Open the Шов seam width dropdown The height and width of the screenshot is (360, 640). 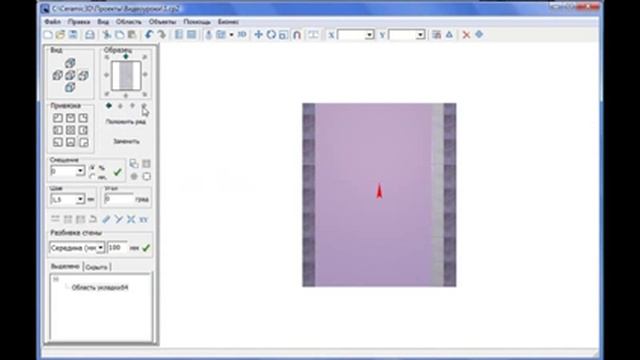pos(80,199)
